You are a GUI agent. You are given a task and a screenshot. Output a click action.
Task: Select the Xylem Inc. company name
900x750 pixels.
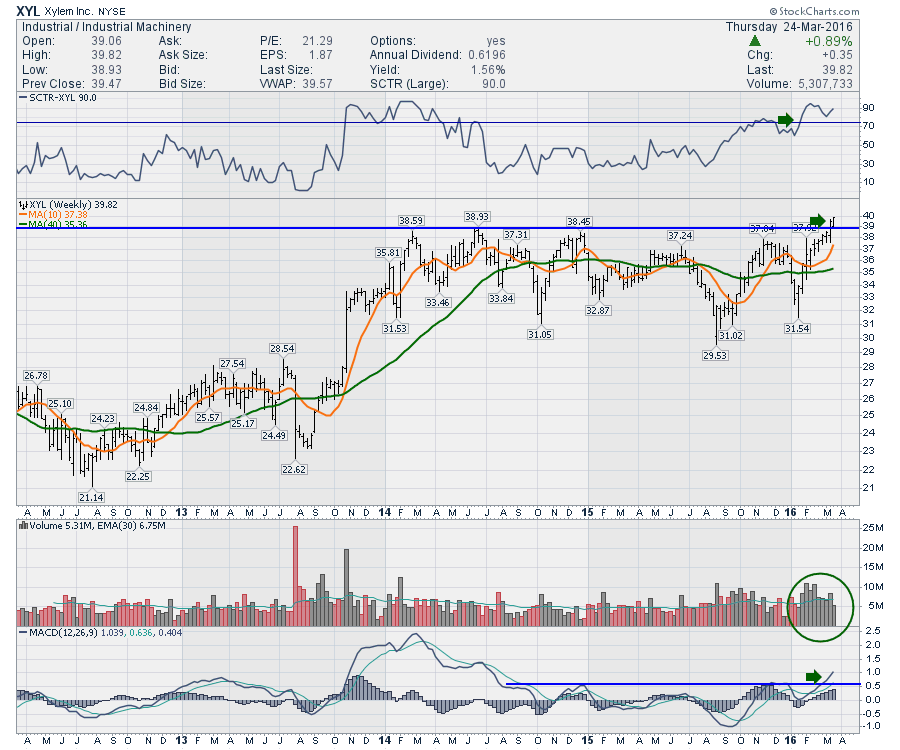(68, 11)
